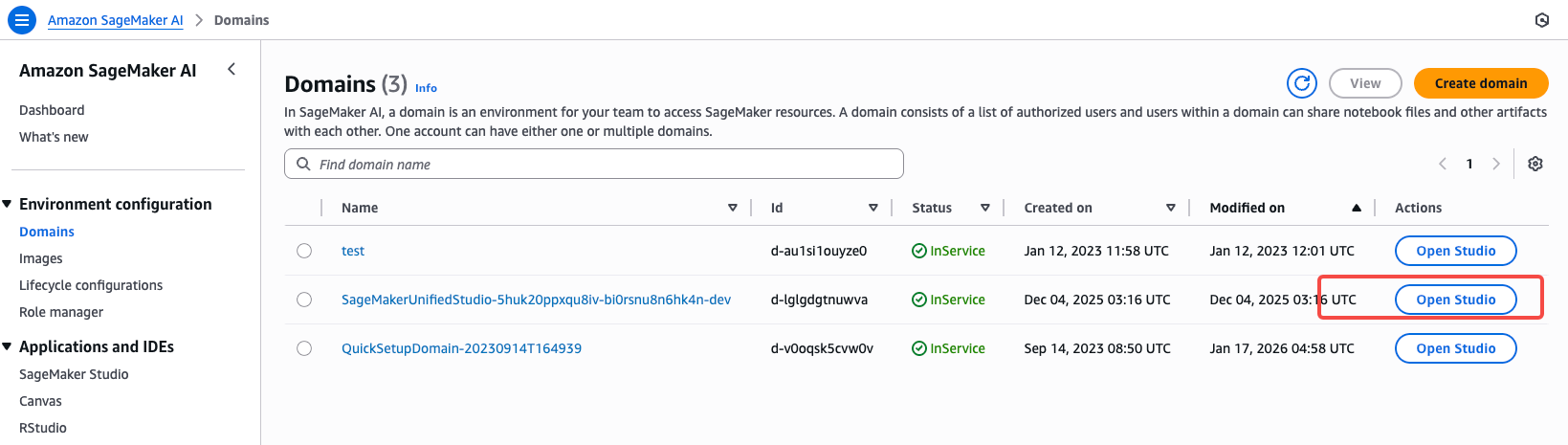The image size is (1568, 445).
Task: Click Jan 12, 2023 12:01 UTC cell
Action: coord(1282,251)
